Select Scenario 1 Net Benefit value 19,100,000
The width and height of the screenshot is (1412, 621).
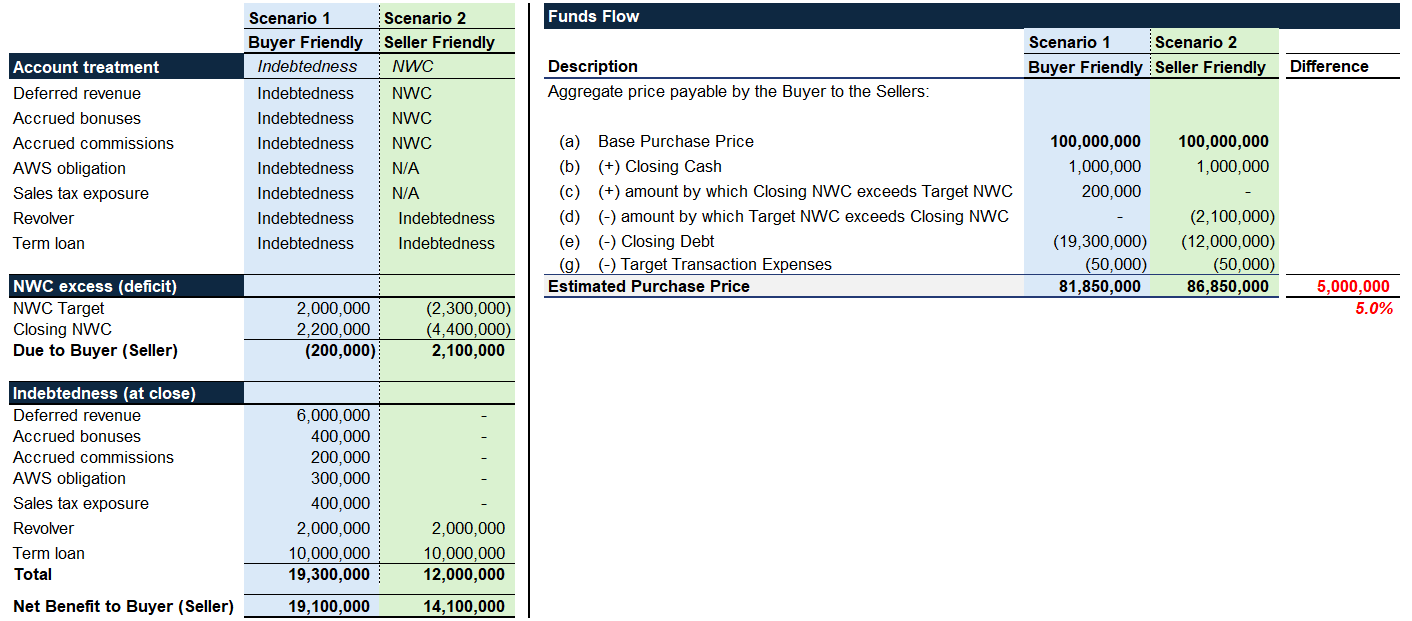[x=328, y=606]
